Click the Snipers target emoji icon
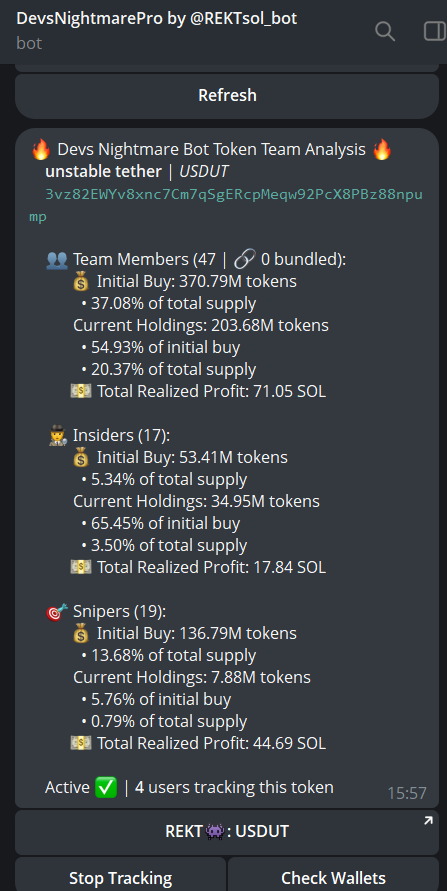 [x=57, y=611]
